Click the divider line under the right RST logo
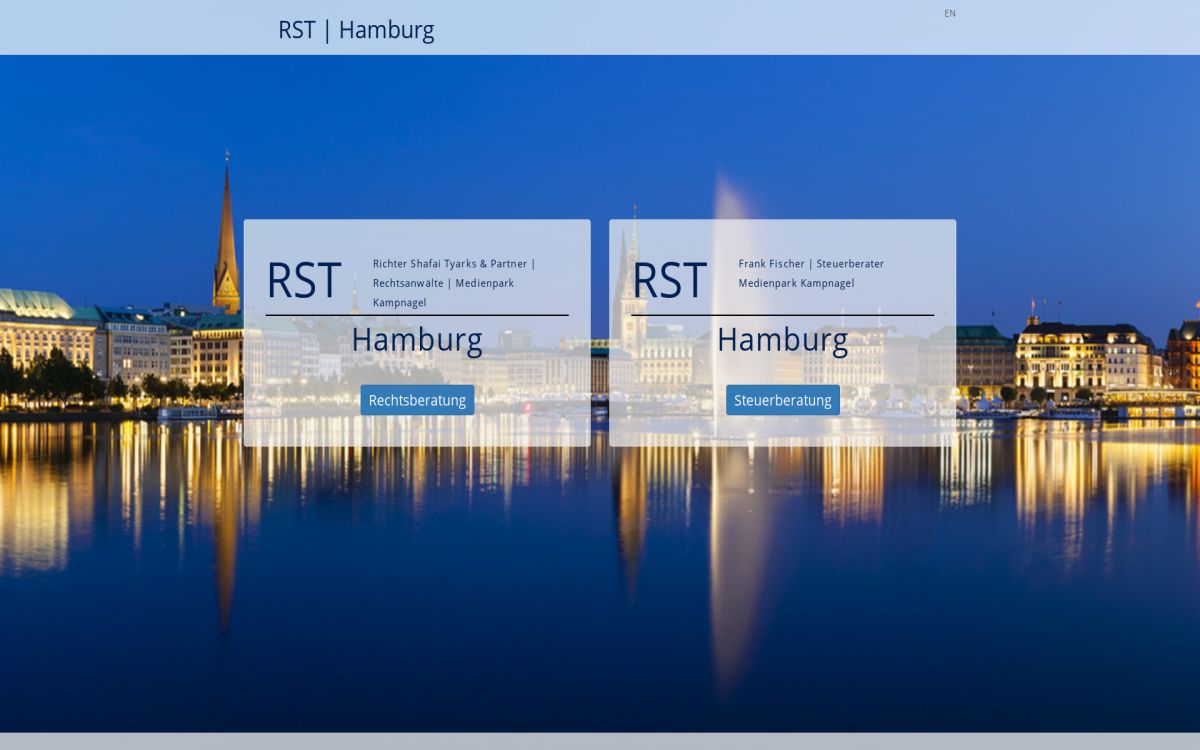 point(783,313)
